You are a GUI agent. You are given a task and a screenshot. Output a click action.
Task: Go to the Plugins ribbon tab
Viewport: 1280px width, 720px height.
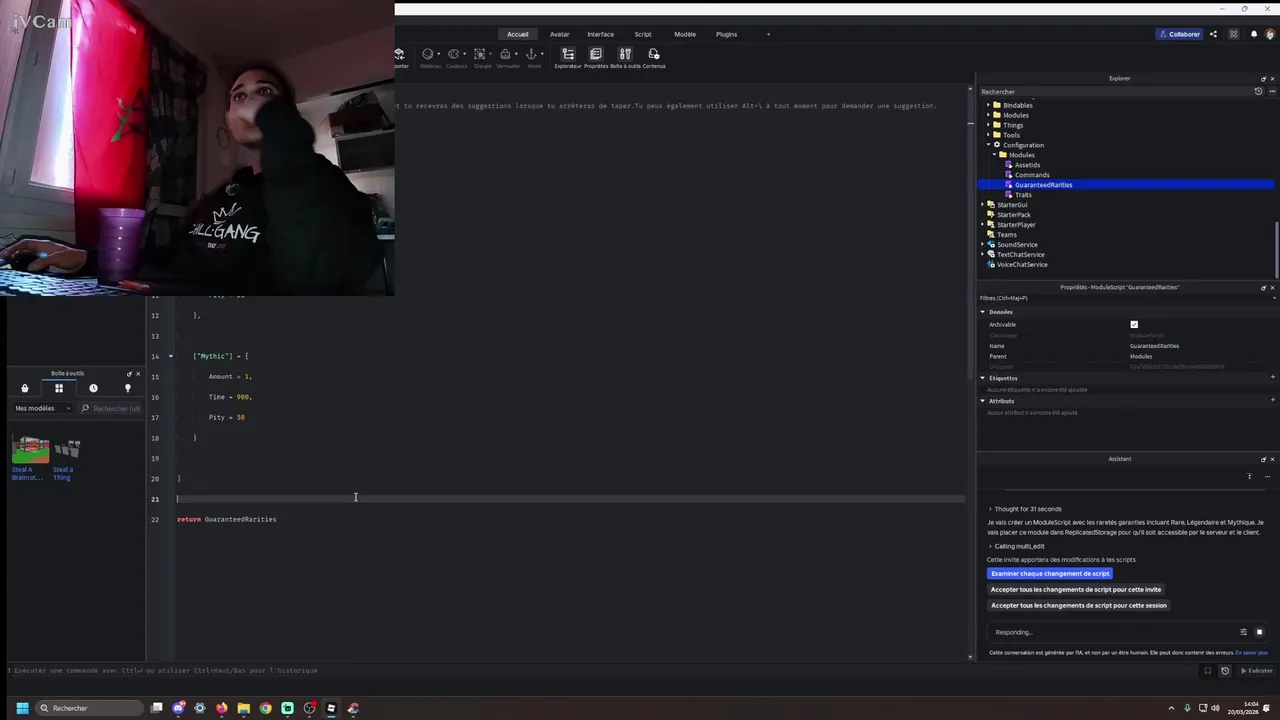pos(727,34)
